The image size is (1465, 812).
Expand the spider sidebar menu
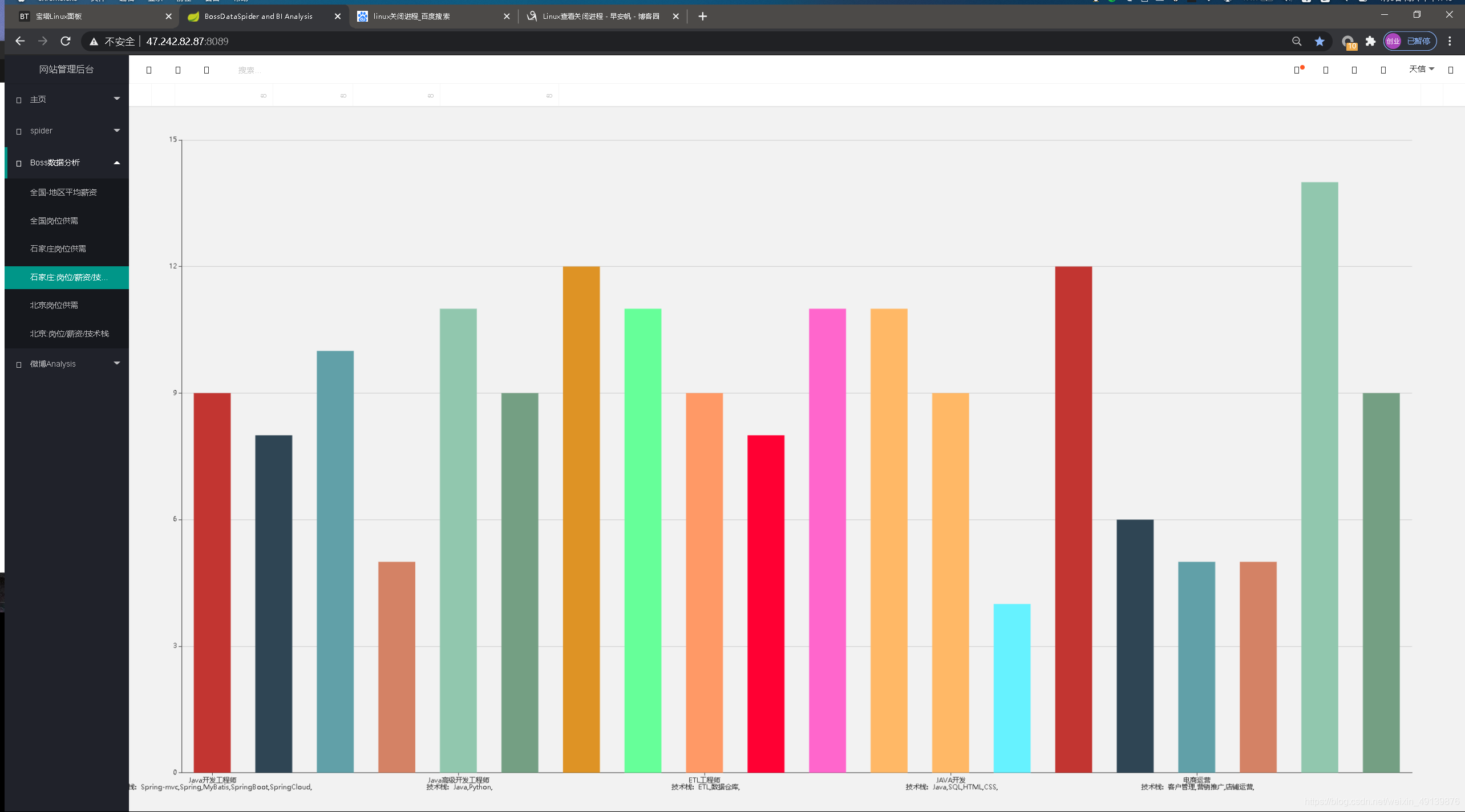click(x=67, y=131)
